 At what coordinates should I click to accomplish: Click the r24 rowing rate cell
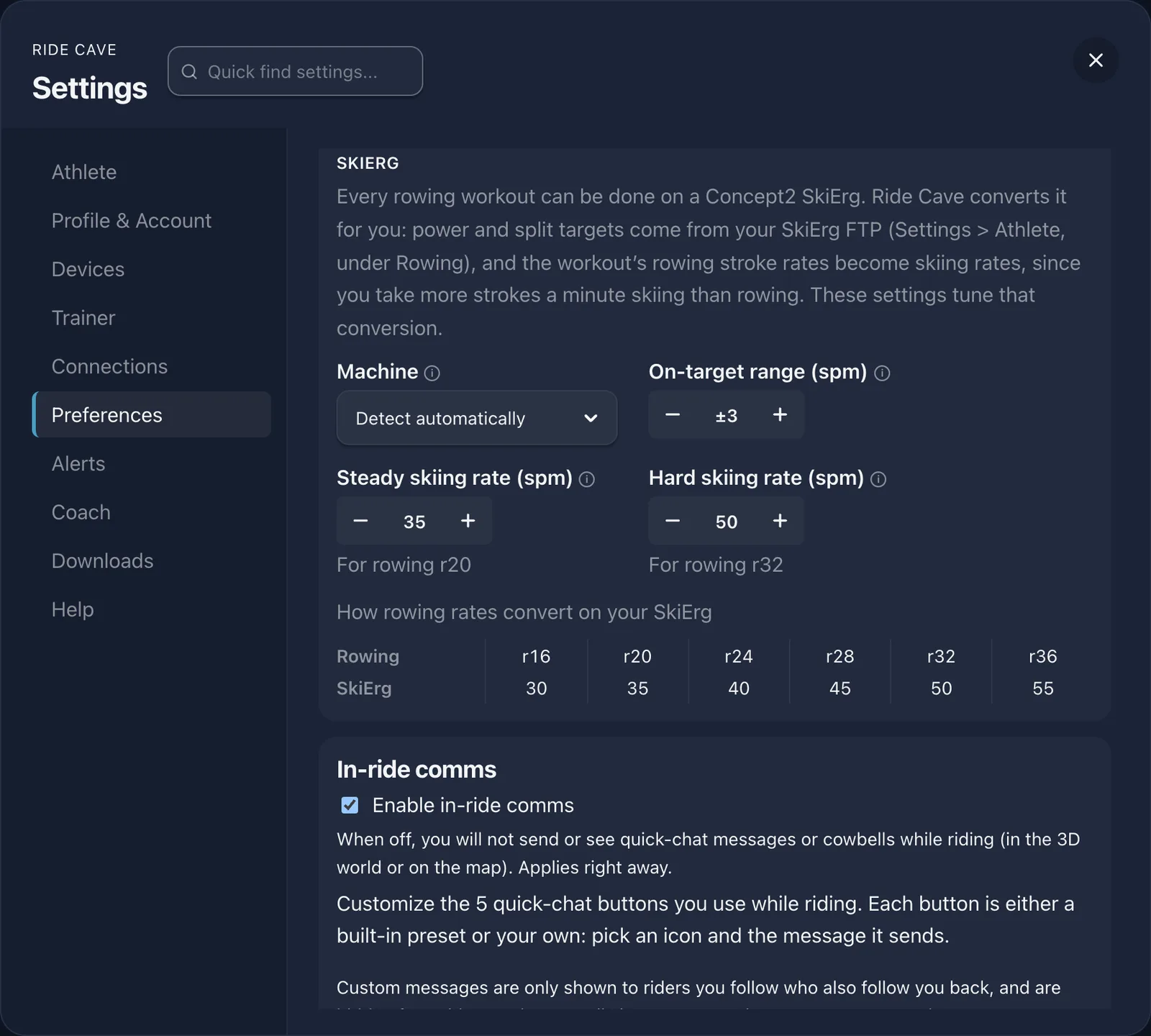click(739, 656)
